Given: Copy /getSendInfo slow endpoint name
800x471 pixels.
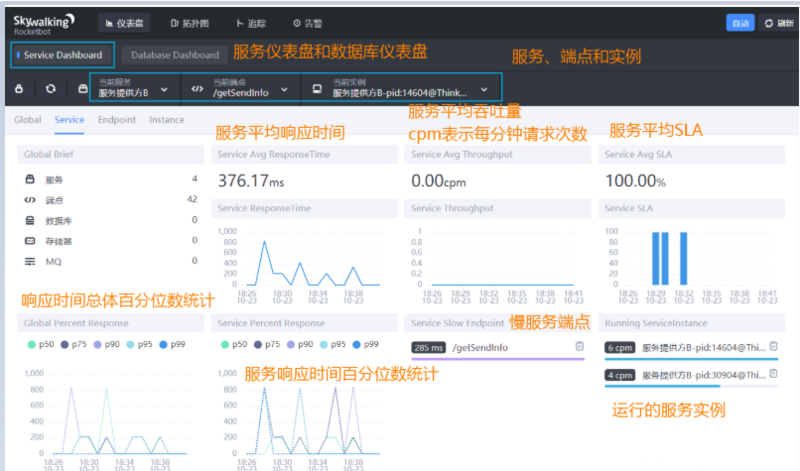Looking at the screenshot, I should pyautogui.click(x=579, y=347).
